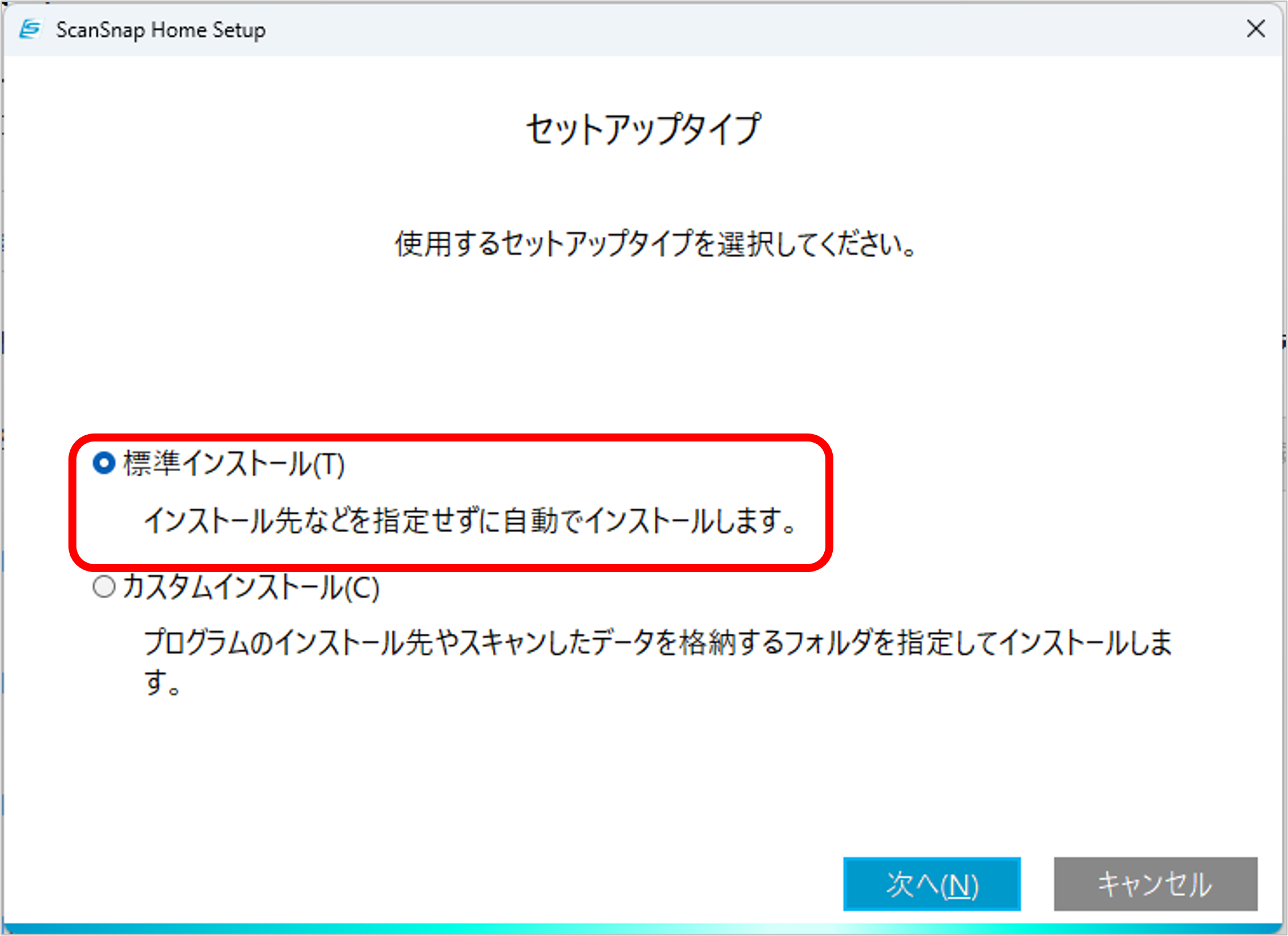Click the 標準インストール(T) label text
1288x936 pixels.
[234, 464]
